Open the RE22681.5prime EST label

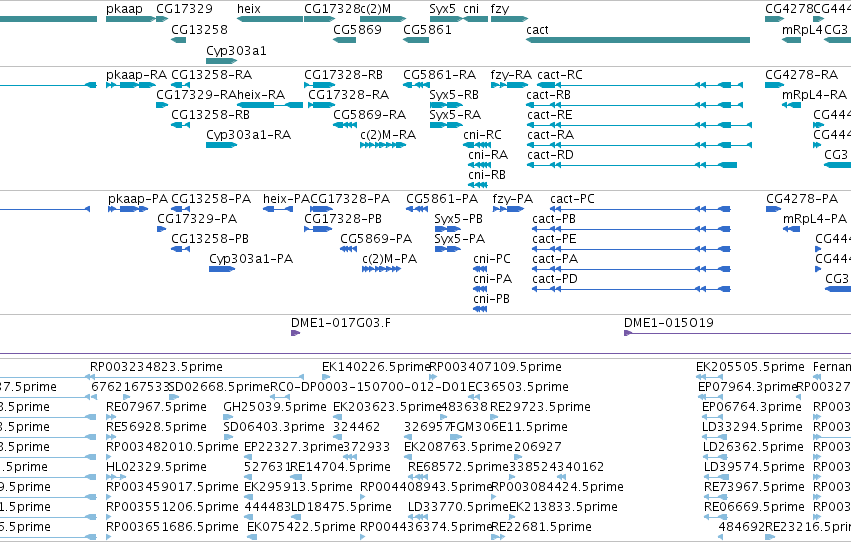click(541, 528)
